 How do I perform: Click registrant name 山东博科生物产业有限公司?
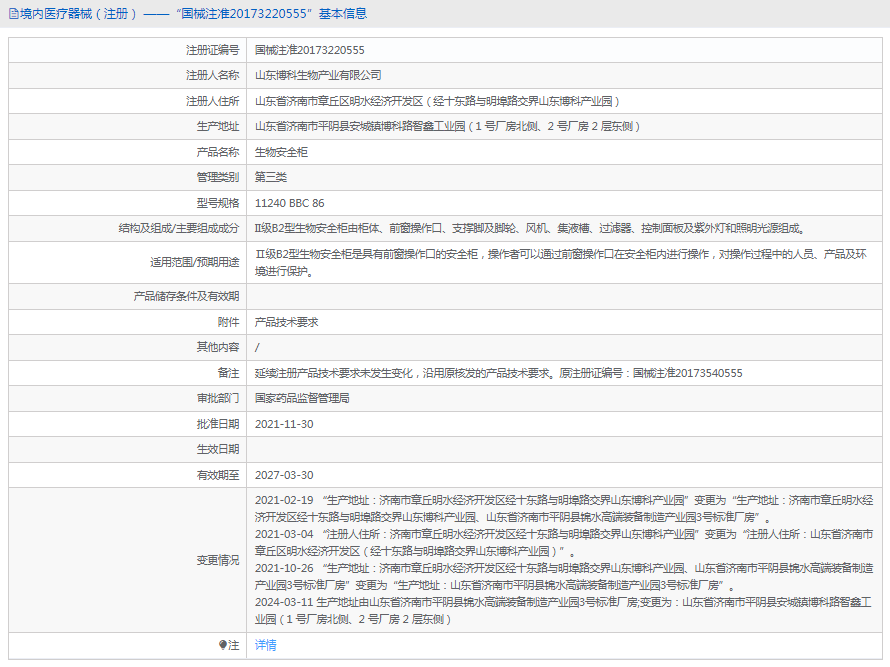[x=318, y=75]
